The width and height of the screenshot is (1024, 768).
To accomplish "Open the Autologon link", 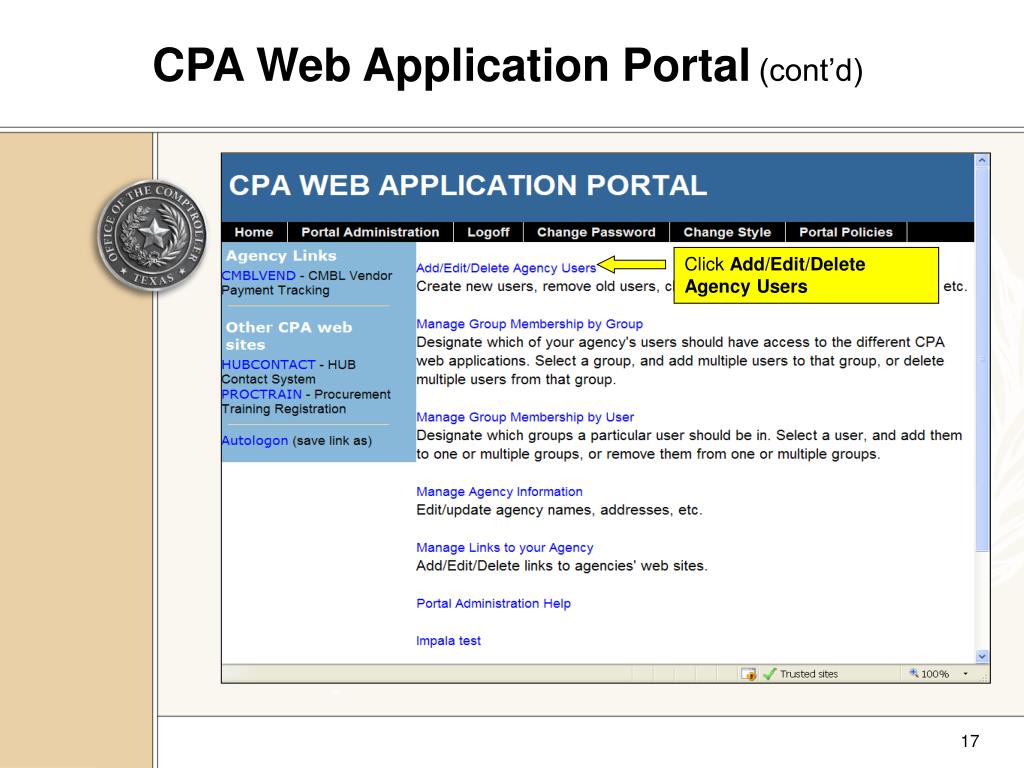I will pos(255,441).
